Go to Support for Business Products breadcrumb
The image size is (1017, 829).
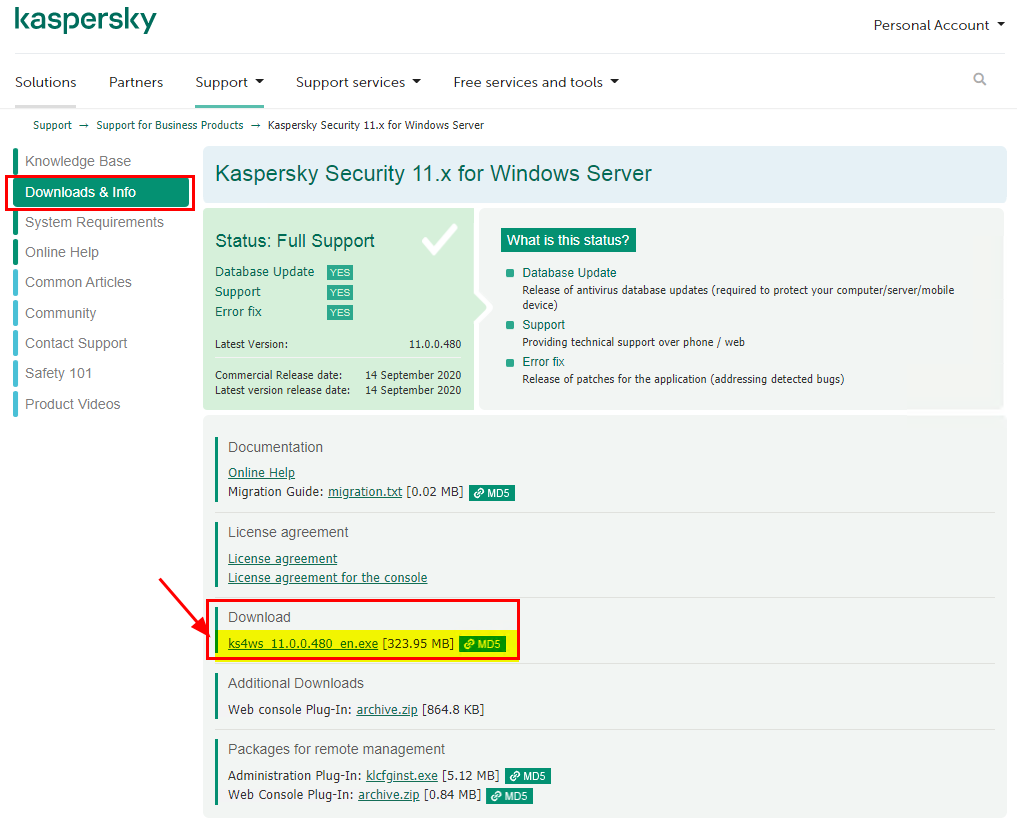(x=170, y=125)
